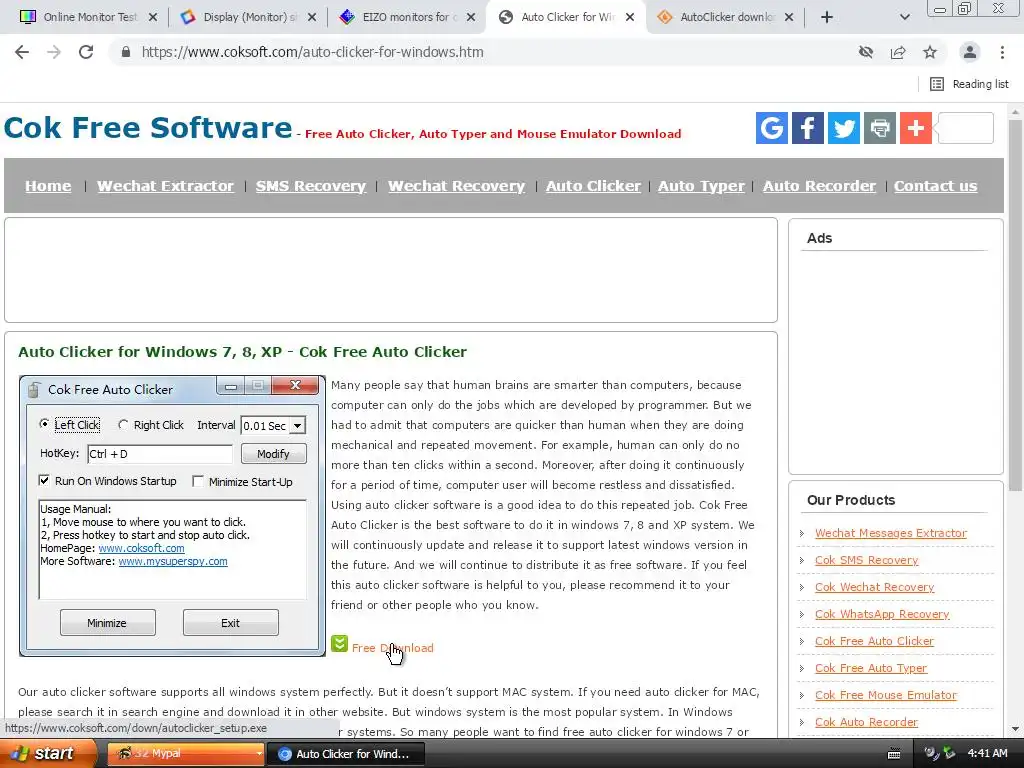Click www.mysuperspy.com in usage manual
This screenshot has height=768, width=1024.
173,562
